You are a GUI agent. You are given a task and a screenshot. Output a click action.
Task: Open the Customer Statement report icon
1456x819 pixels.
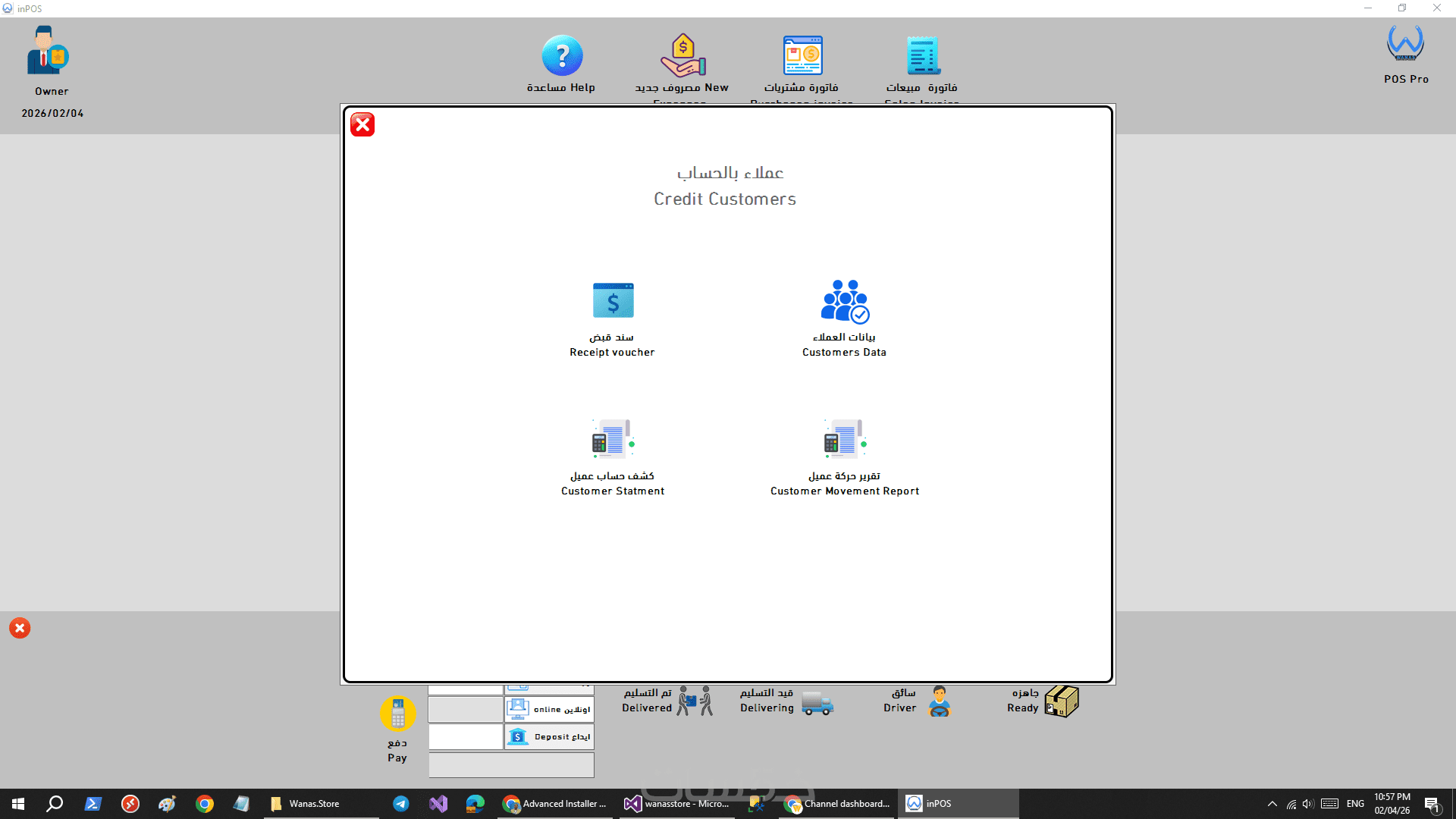click(613, 439)
